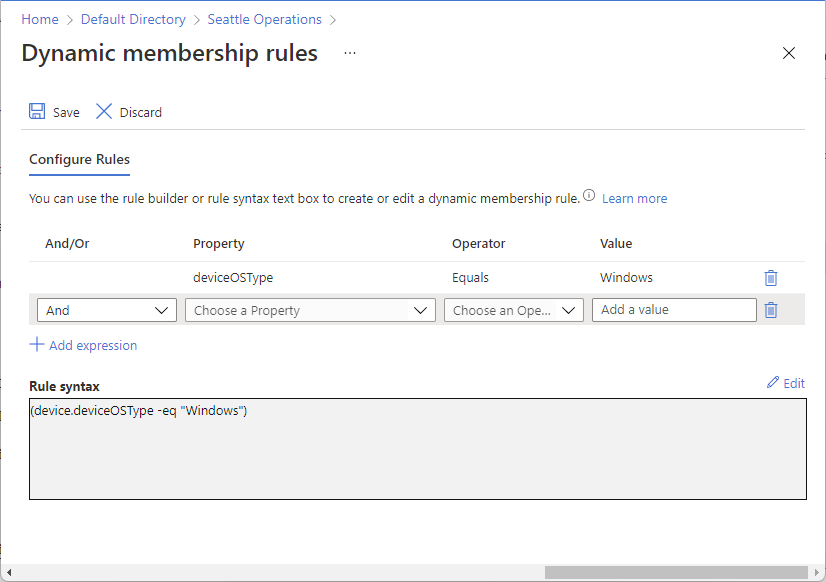
Task: Click inside the Rule syntax text box
Action: (x=418, y=449)
